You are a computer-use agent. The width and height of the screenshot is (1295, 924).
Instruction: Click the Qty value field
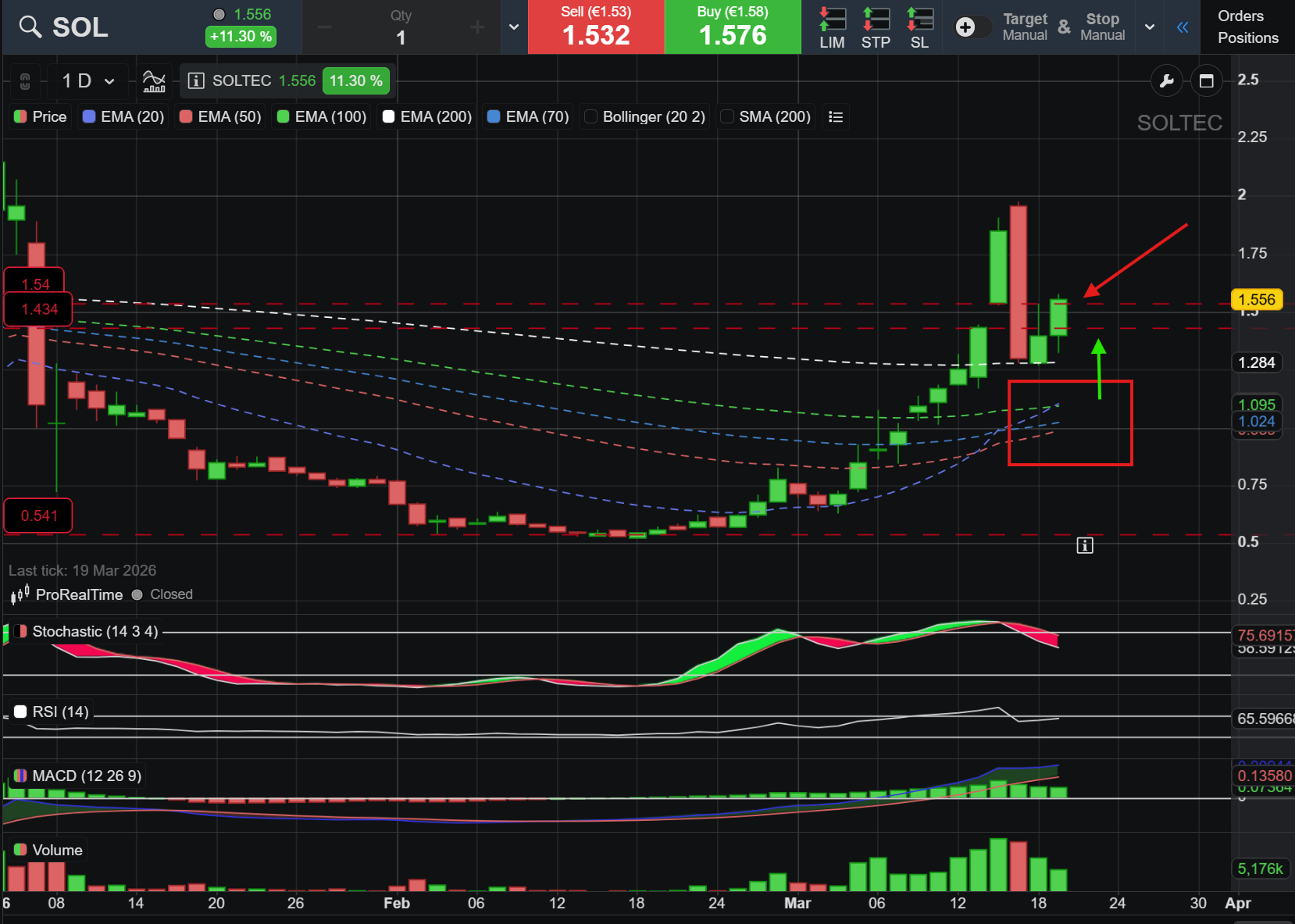(401, 37)
